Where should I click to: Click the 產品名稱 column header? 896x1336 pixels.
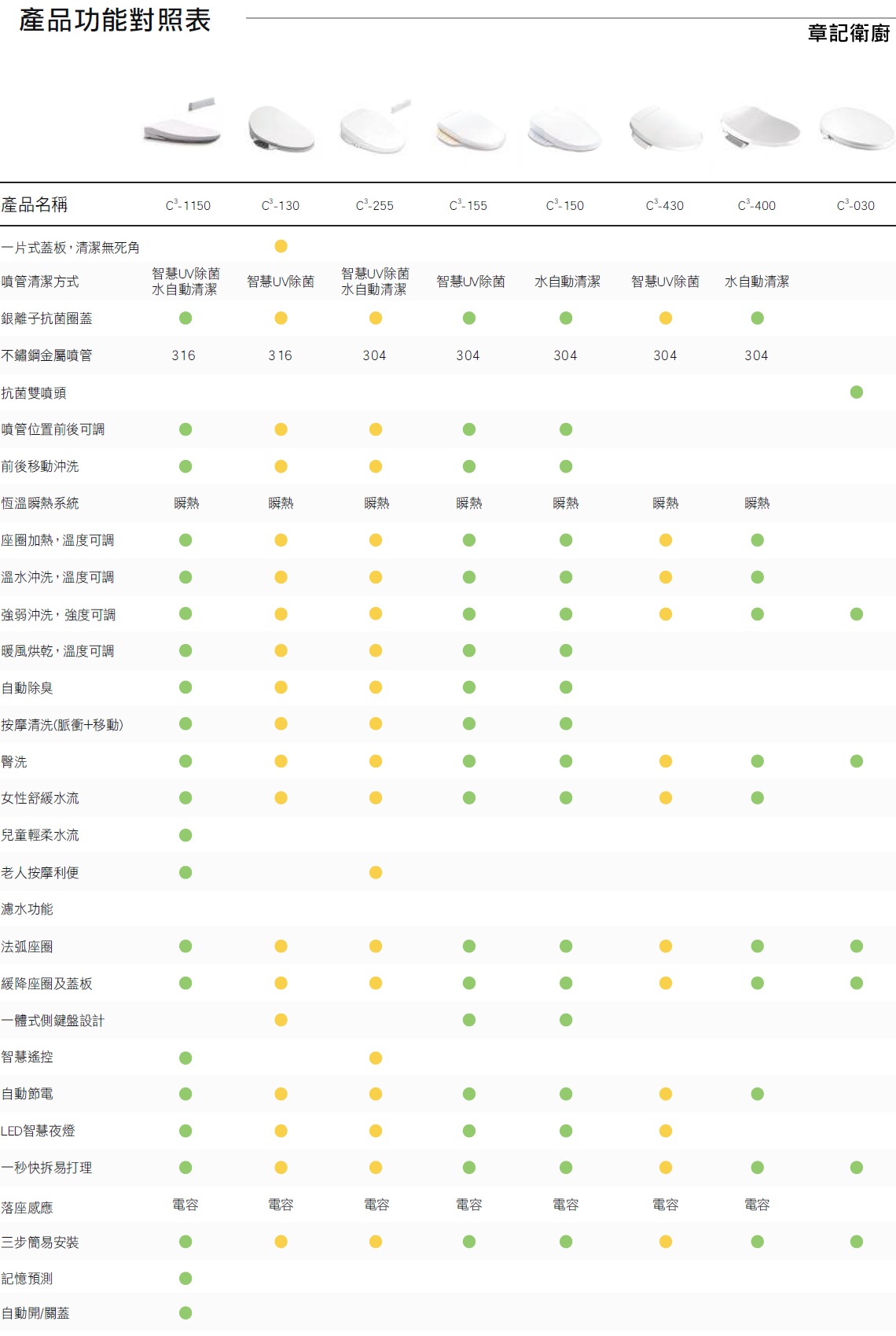(35, 204)
